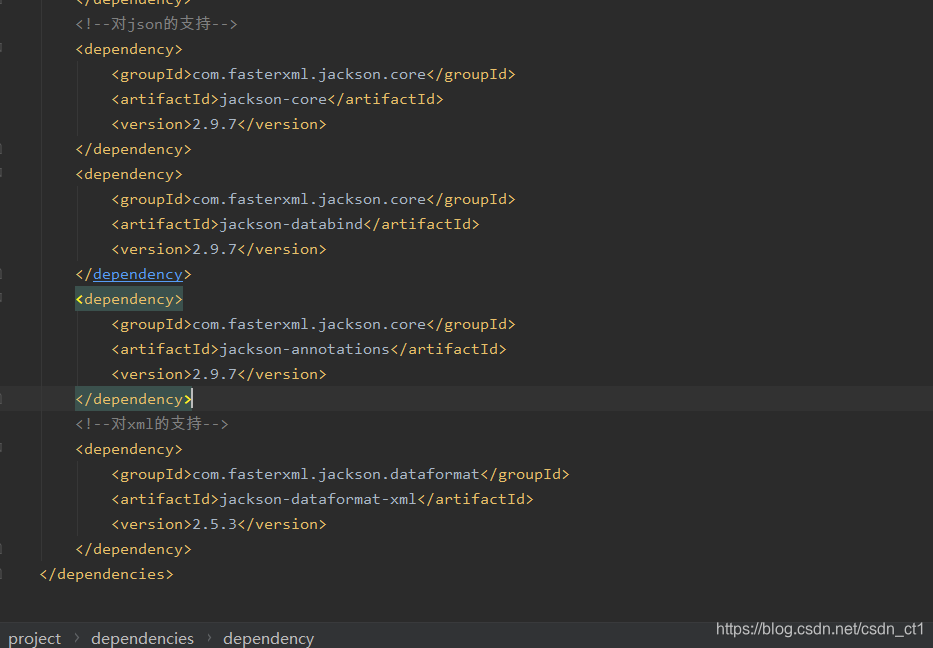
Task: Click <dependency> tag below the json comment
Action: pyautogui.click(x=129, y=49)
